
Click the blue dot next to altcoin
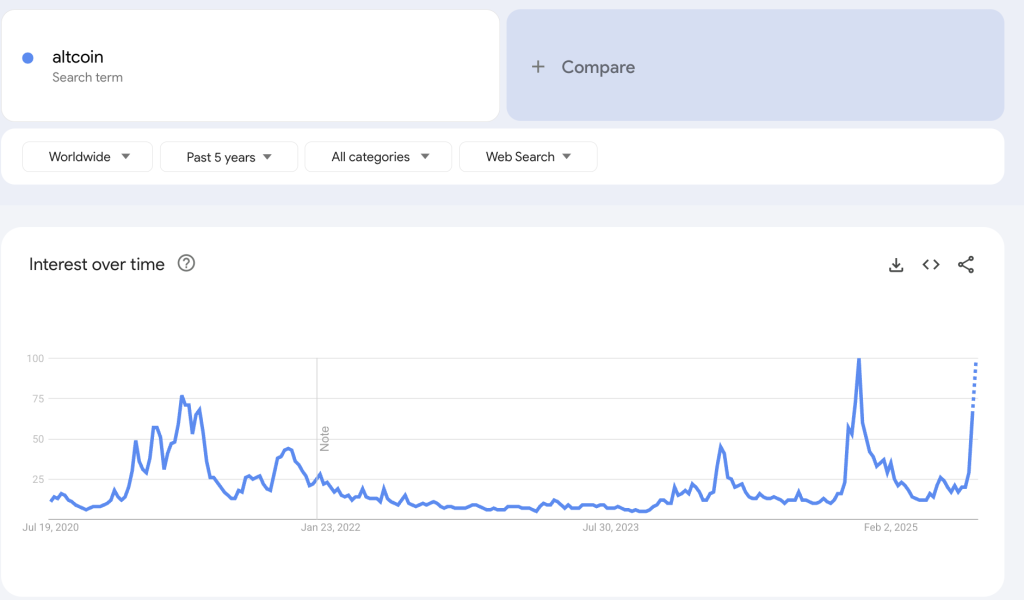28,58
